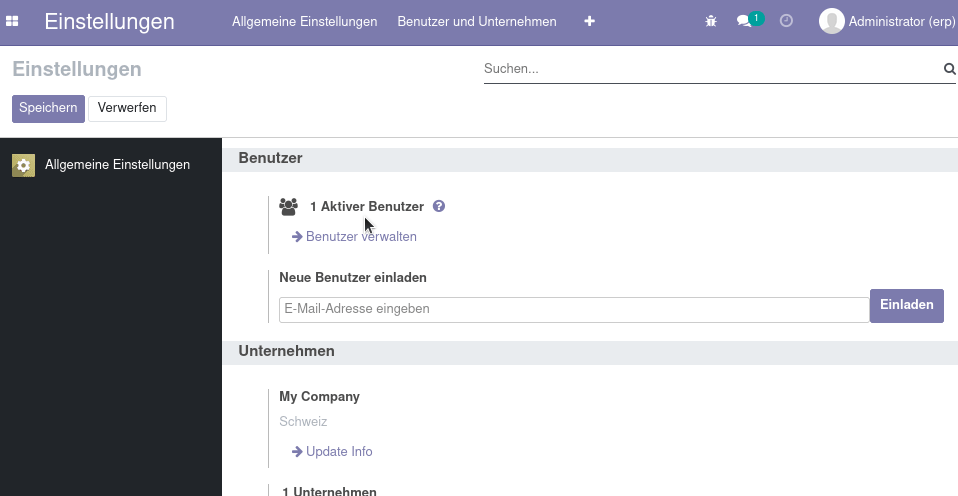Open the Update Info link
This screenshot has height=496, width=958.
(x=332, y=452)
